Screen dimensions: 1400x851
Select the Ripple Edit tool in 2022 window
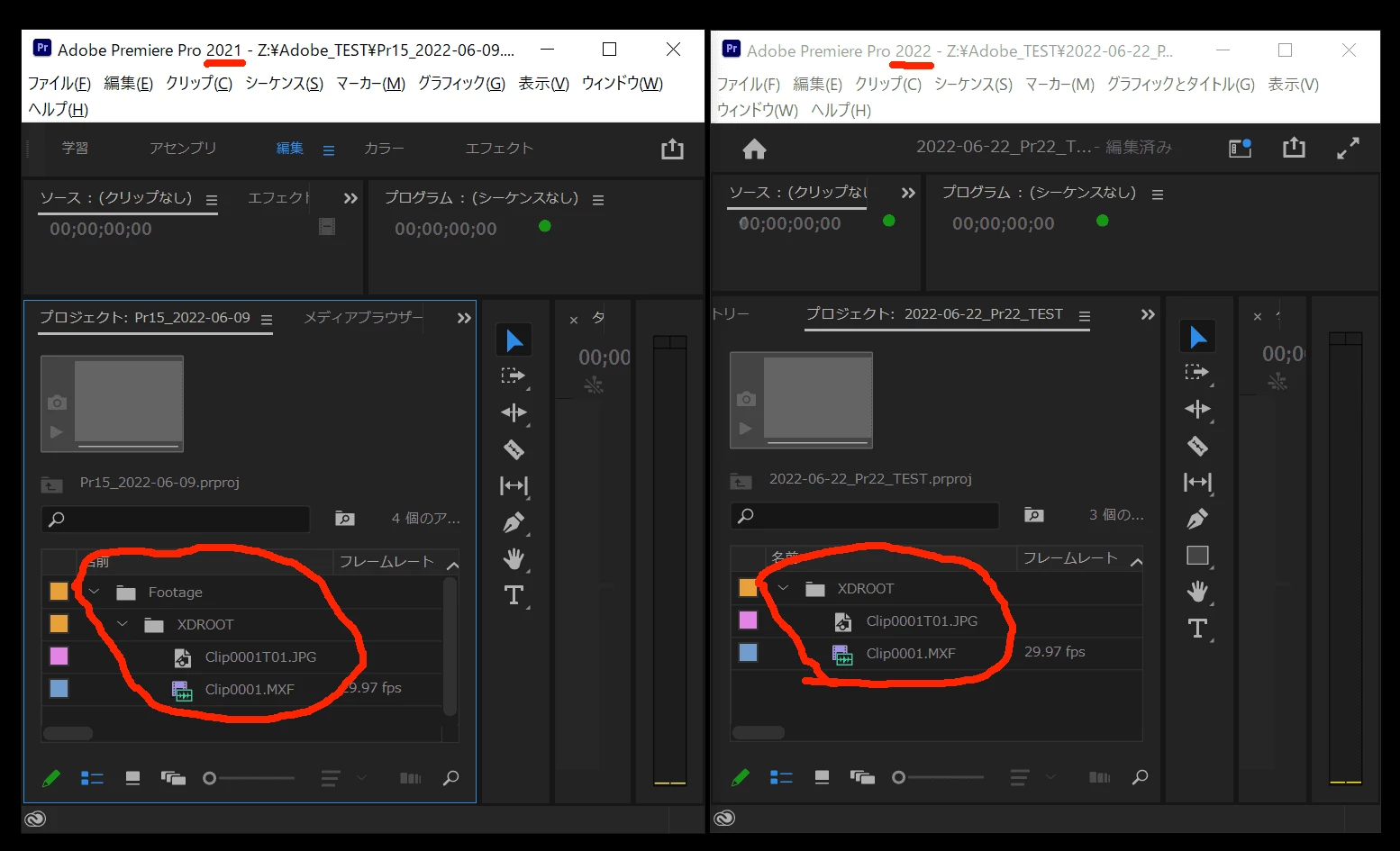pyautogui.click(x=1197, y=410)
